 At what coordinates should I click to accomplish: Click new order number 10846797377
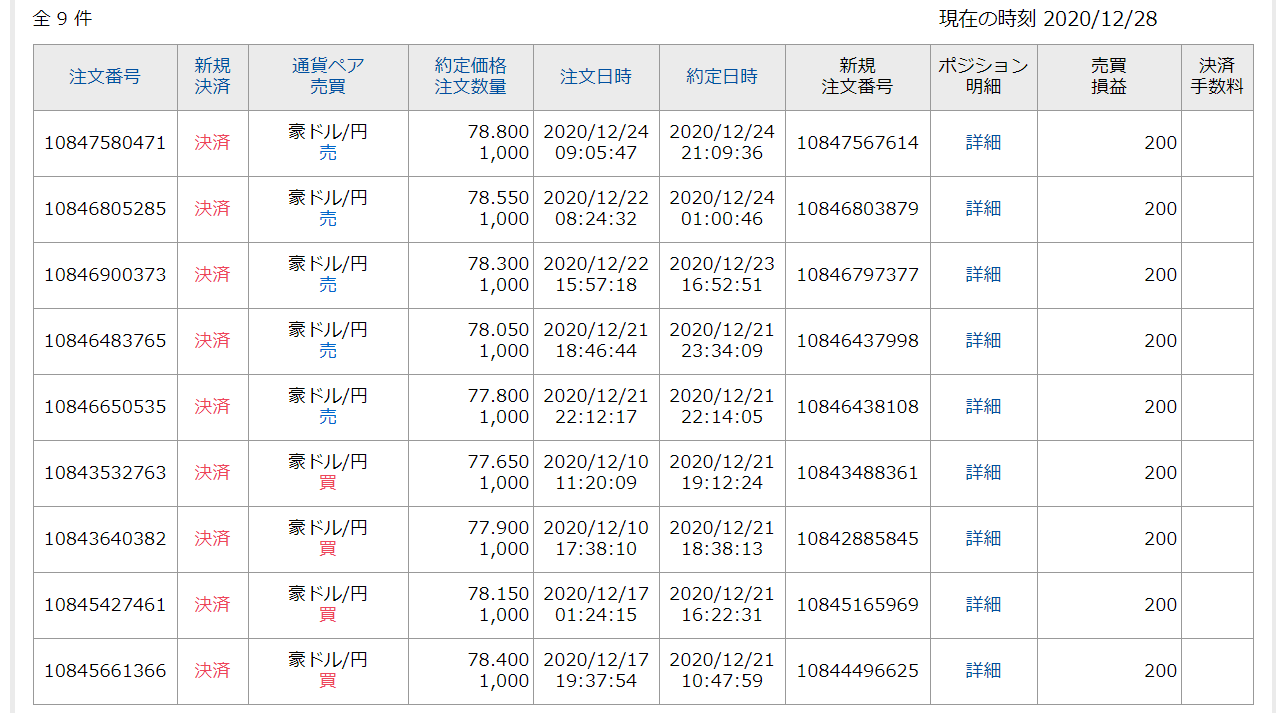coord(857,275)
